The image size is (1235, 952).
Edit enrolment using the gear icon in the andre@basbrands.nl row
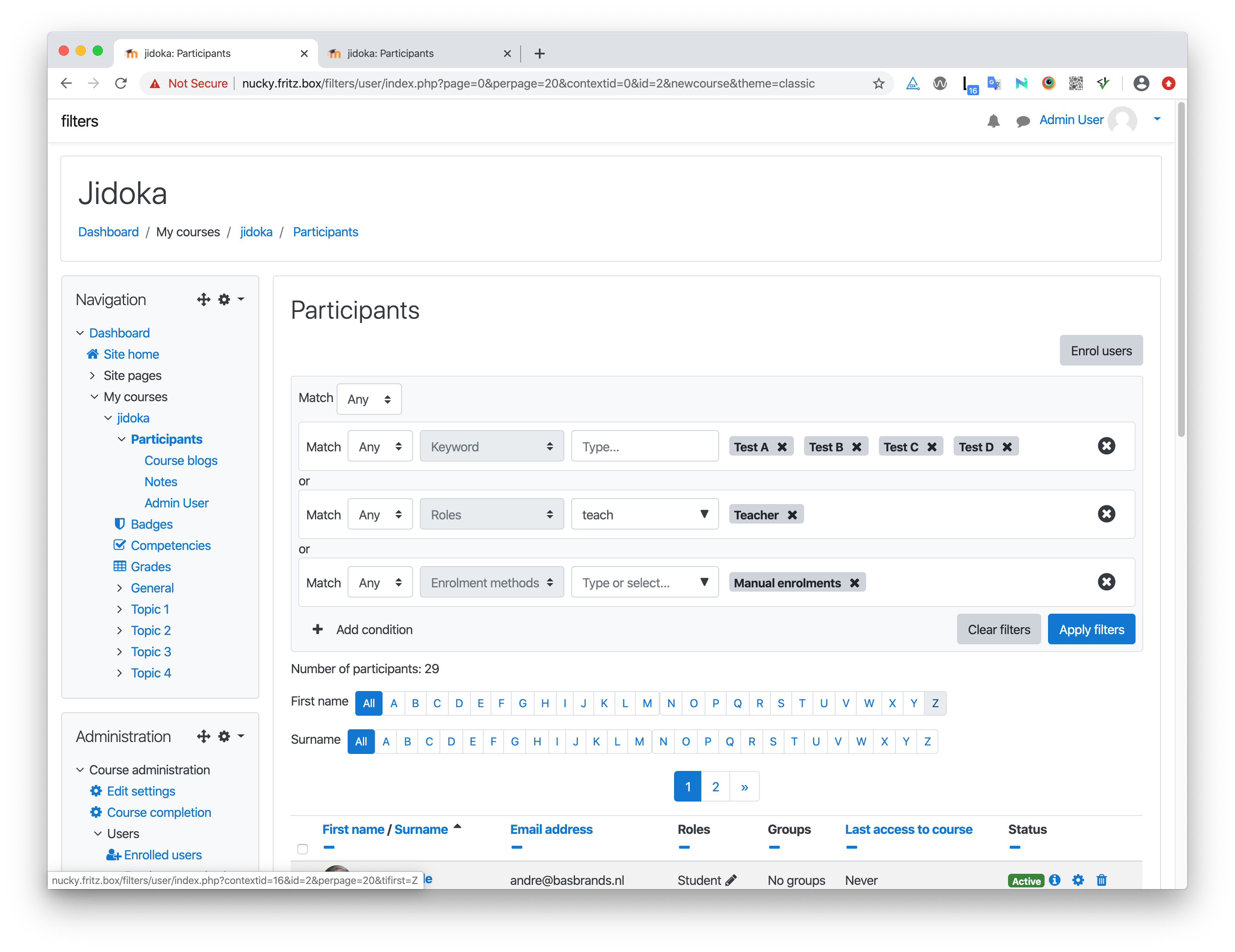point(1078,880)
